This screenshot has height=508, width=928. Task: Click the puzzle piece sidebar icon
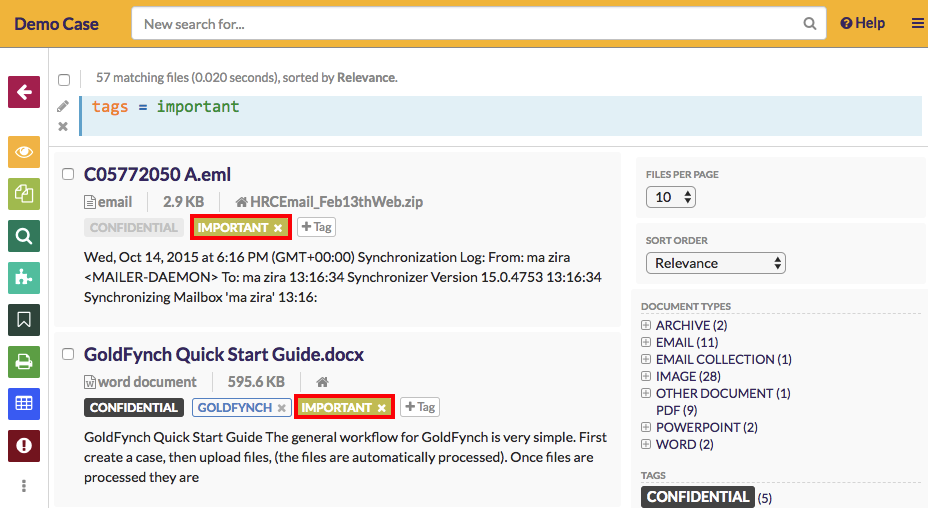[x=24, y=278]
